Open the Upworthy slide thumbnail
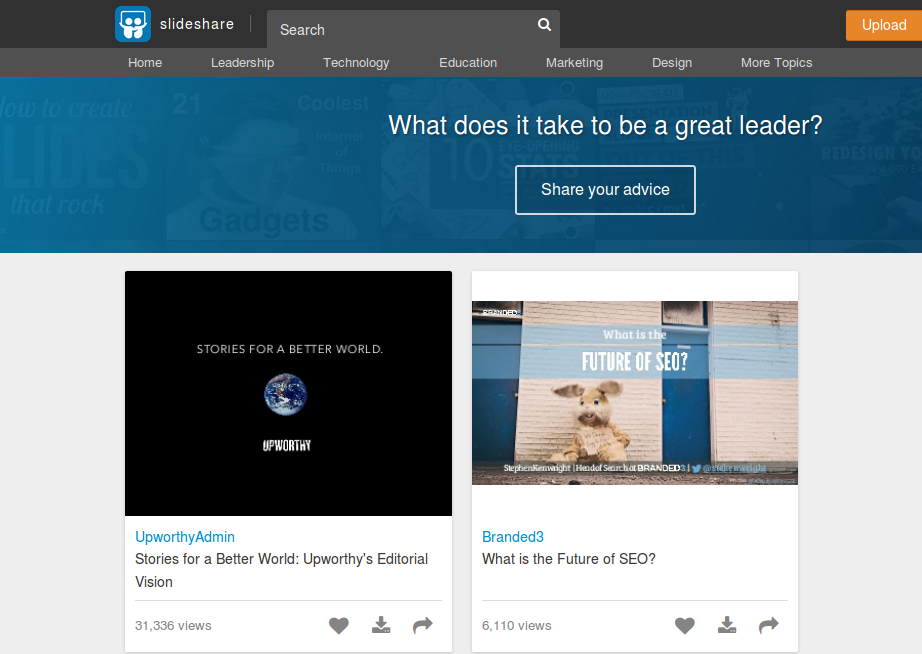 tap(288, 393)
